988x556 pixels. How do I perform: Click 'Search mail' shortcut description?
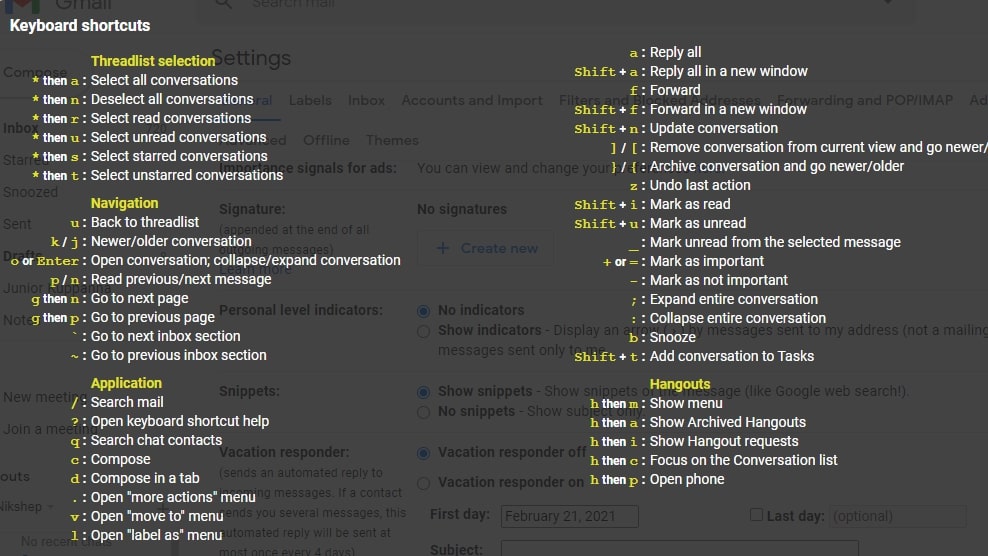coord(127,402)
